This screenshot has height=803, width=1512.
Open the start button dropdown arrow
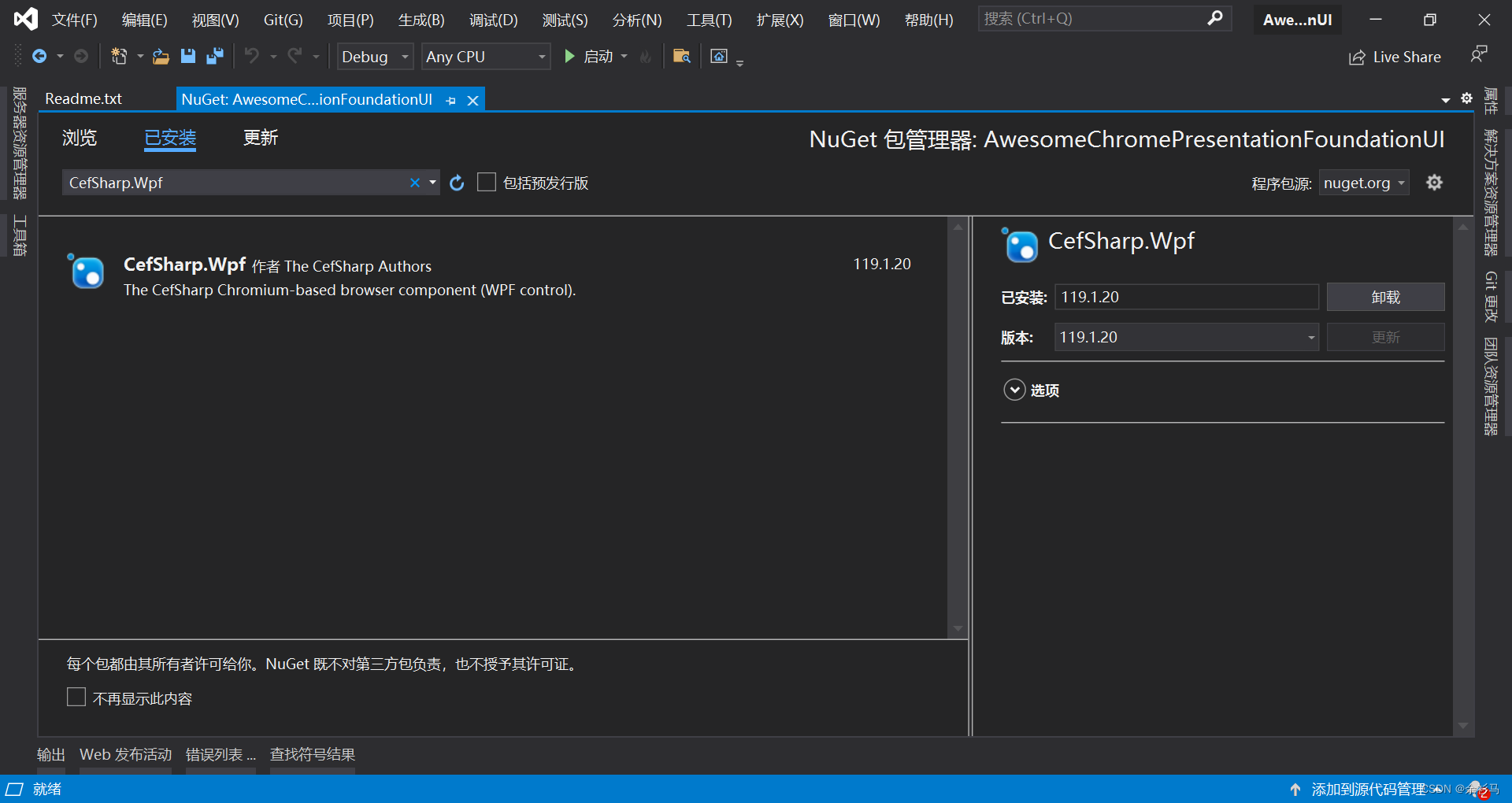(x=624, y=57)
